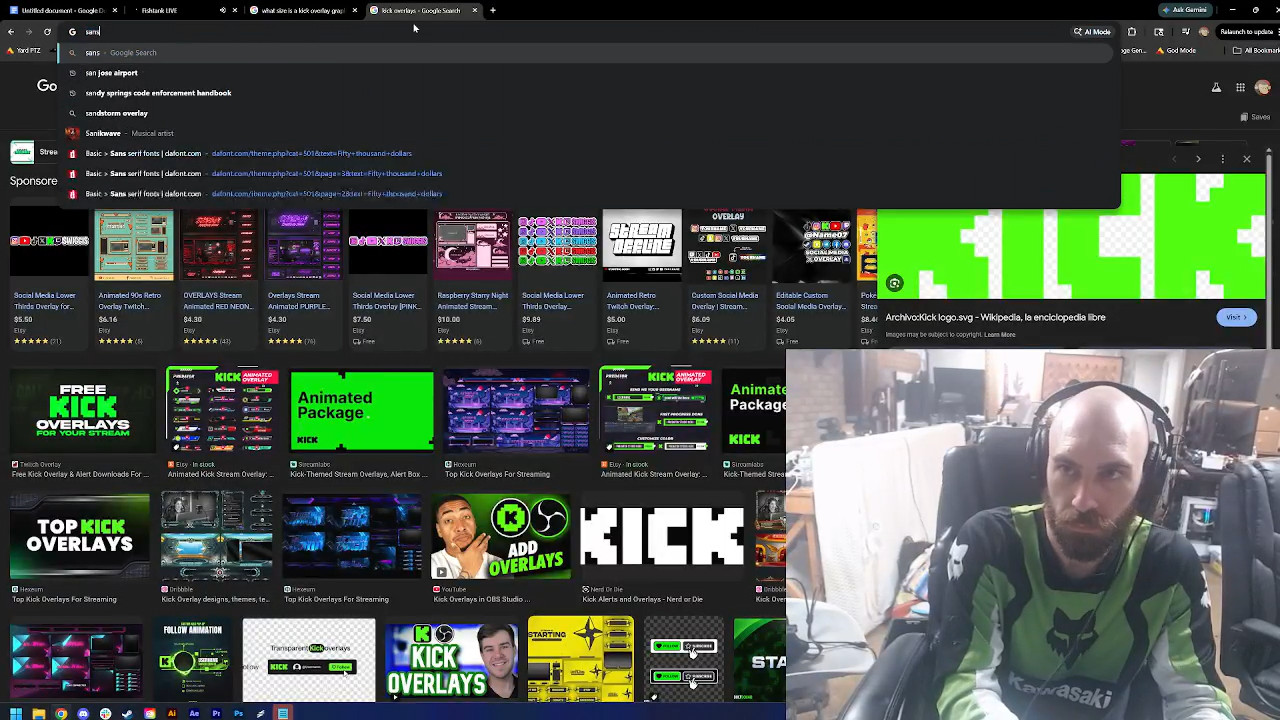Image resolution: width=1280 pixels, height=720 pixels.
Task: Open the YouTube Add Overlays video thumbnail
Action: (501, 536)
